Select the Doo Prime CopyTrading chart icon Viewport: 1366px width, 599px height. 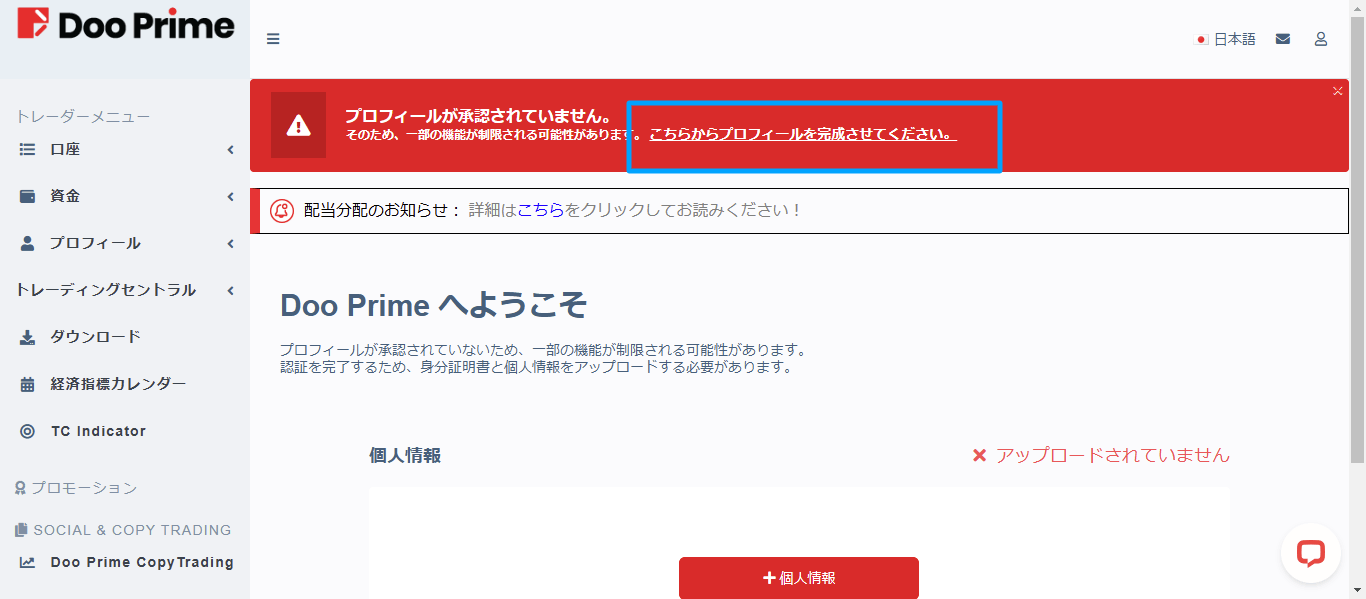[25, 562]
